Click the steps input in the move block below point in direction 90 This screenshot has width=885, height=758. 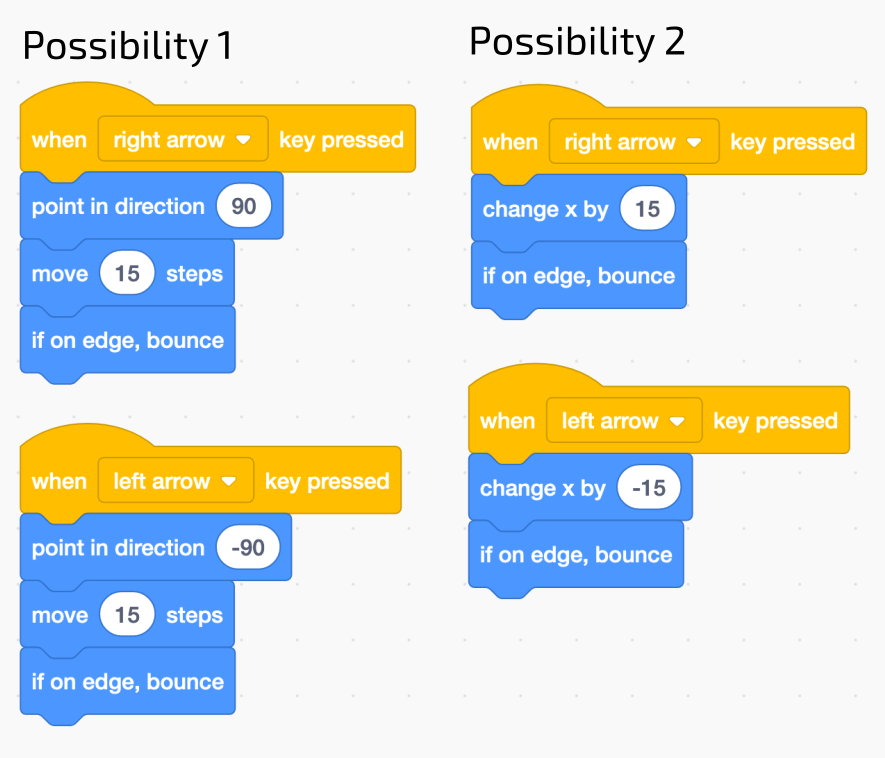tap(128, 274)
